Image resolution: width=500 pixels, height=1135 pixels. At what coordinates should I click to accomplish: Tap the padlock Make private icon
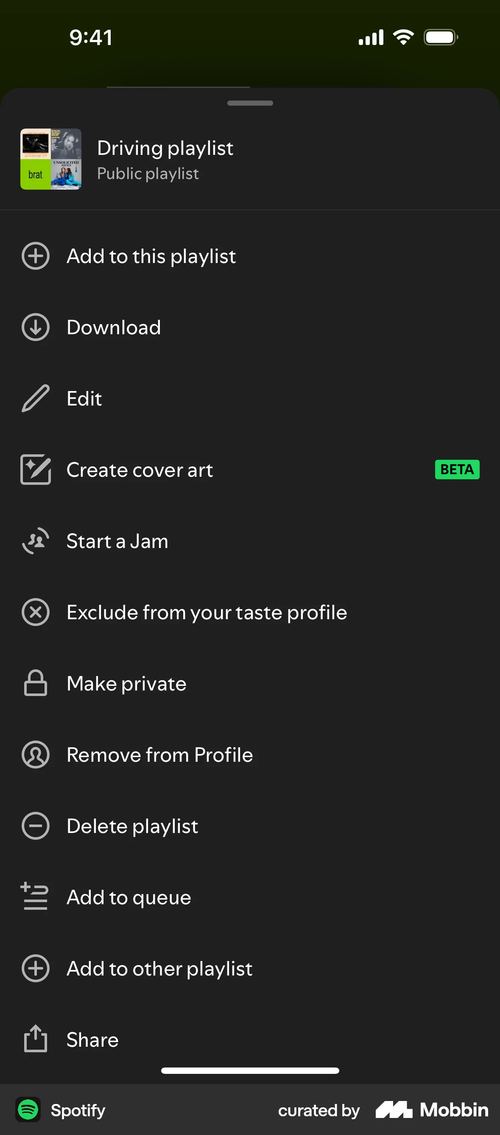[35, 683]
